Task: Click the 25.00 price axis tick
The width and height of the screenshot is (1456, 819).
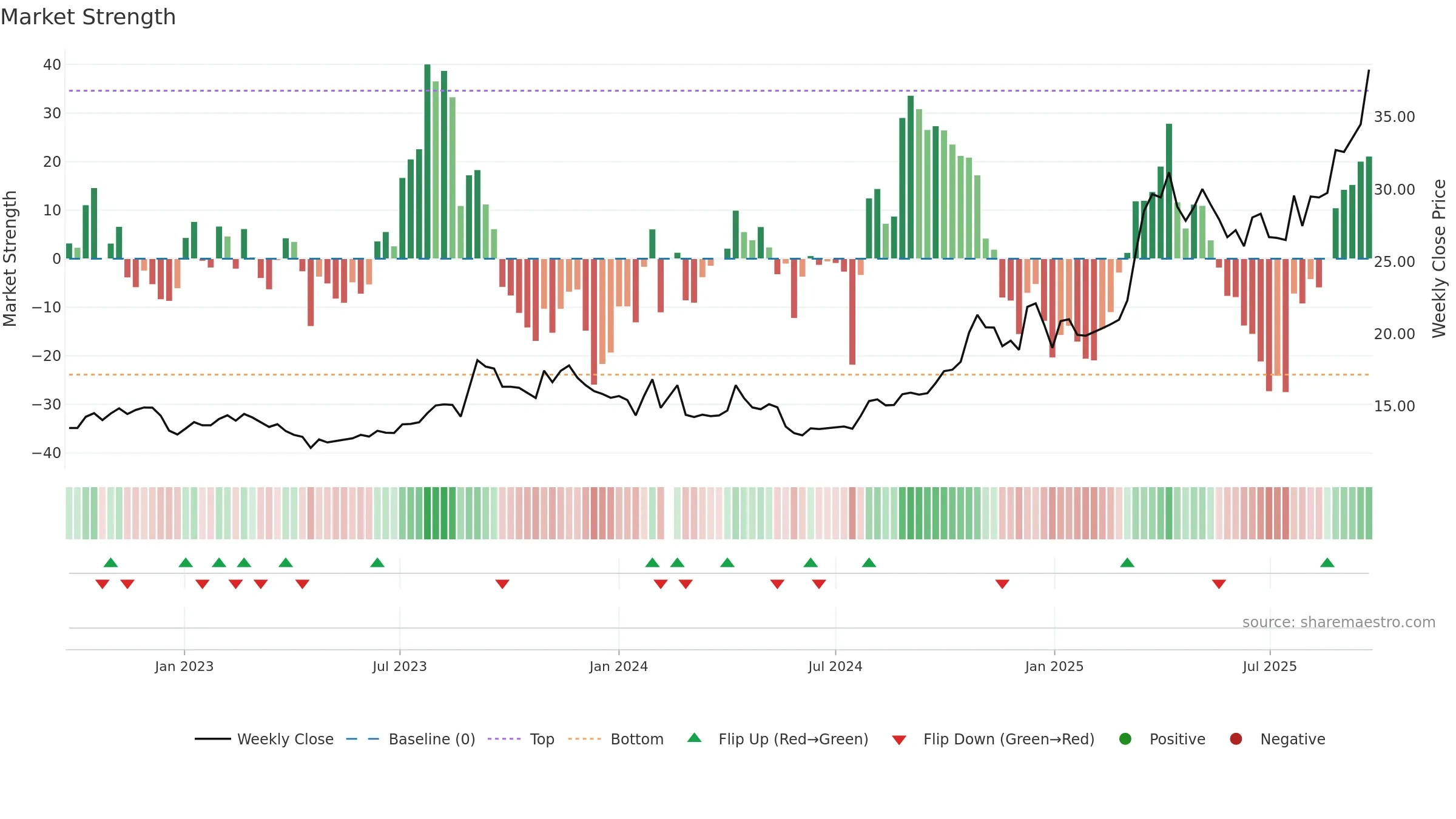Action: pyautogui.click(x=1394, y=262)
